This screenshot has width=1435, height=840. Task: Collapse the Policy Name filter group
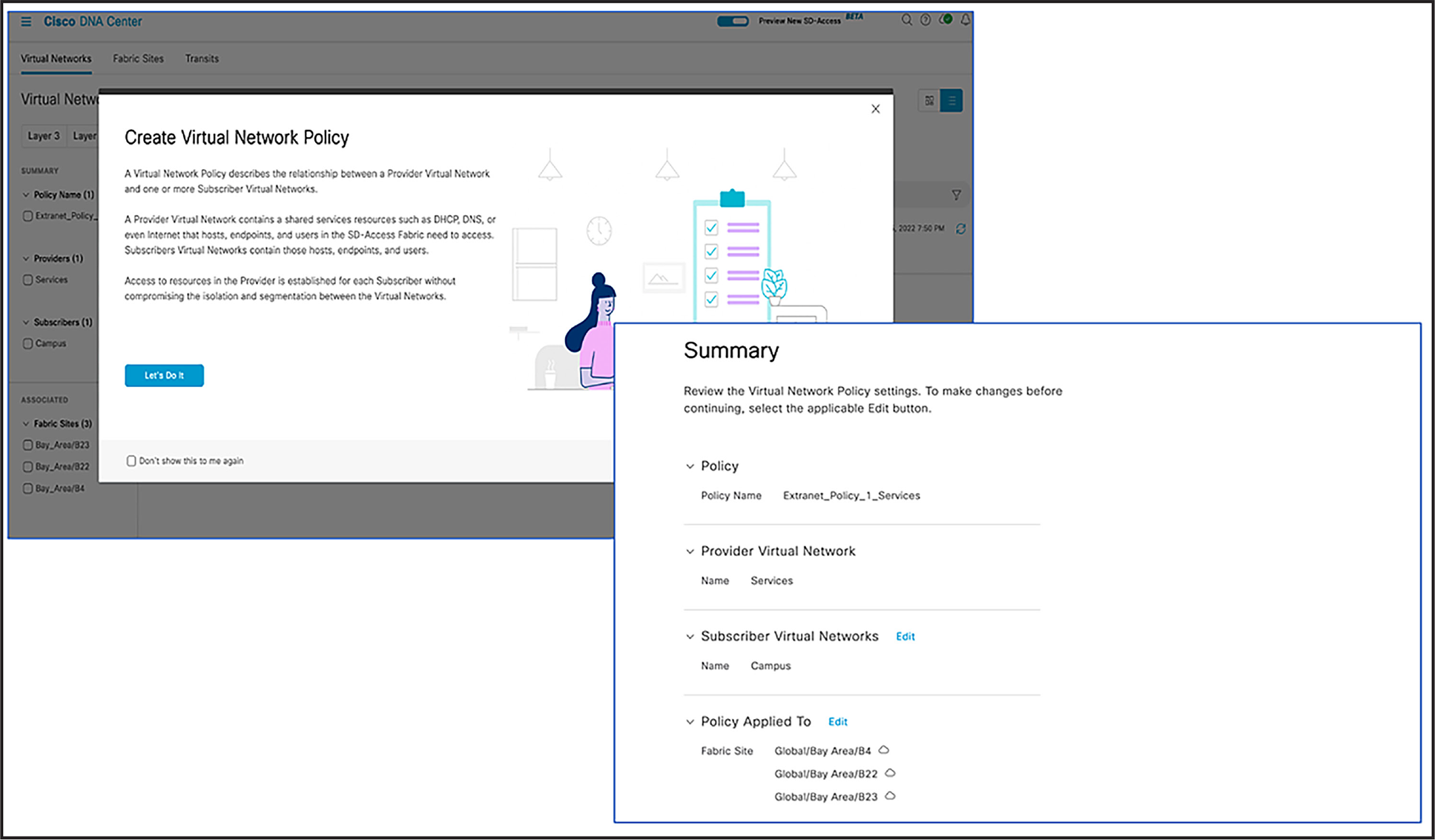click(x=26, y=195)
